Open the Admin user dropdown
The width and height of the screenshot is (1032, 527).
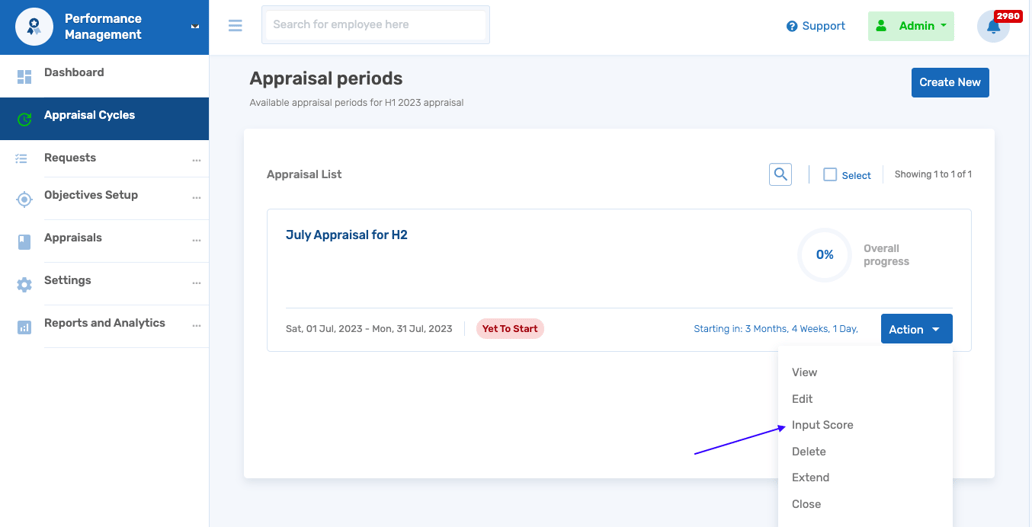(910, 27)
